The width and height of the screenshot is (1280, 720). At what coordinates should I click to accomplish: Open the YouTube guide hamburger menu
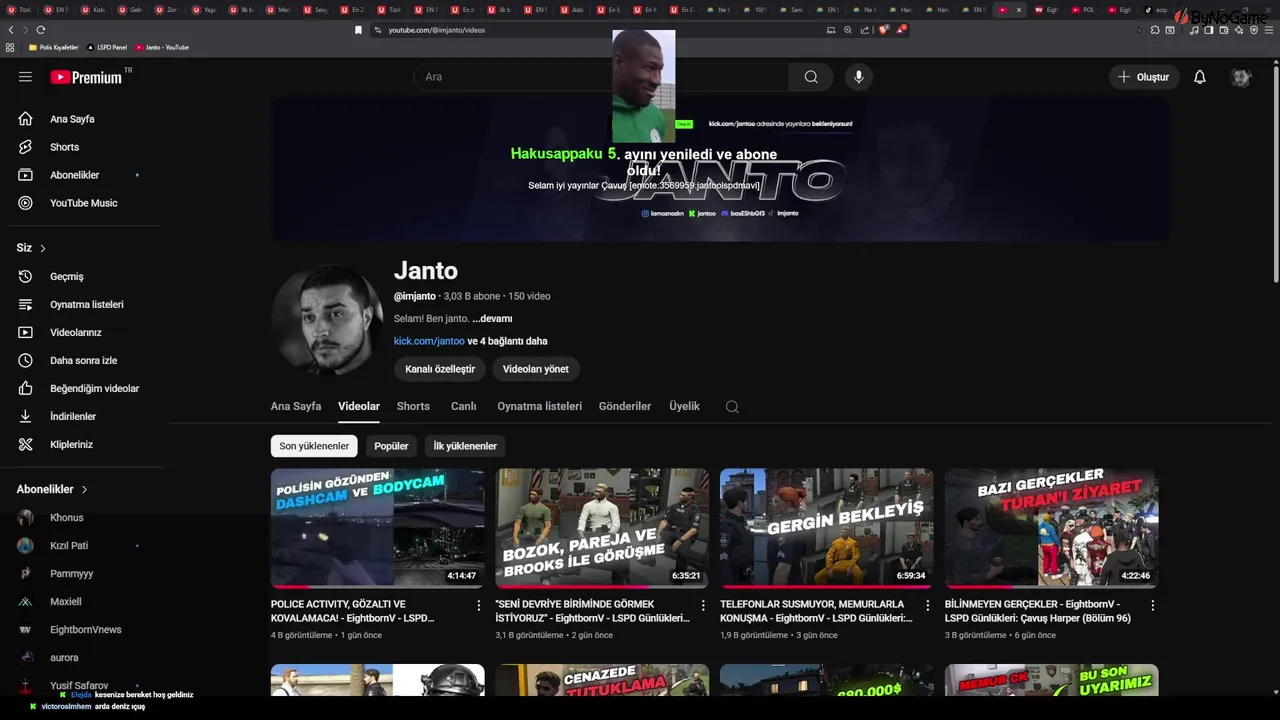coord(25,77)
